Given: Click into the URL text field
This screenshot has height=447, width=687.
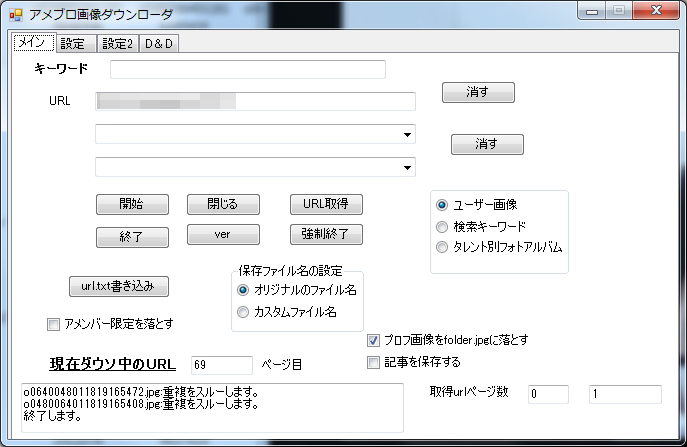Looking at the screenshot, I should [255, 101].
